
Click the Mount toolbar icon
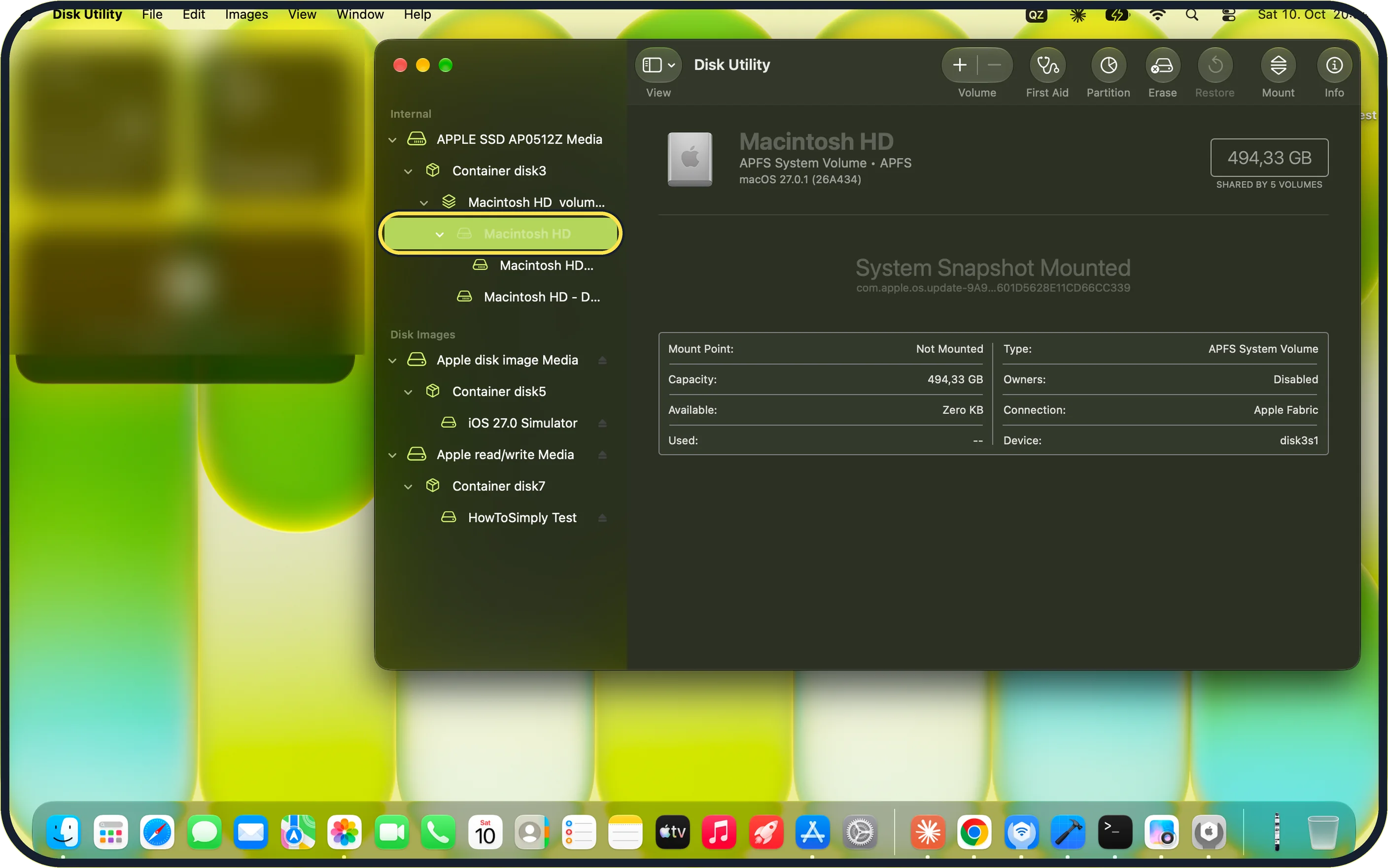1278,66
